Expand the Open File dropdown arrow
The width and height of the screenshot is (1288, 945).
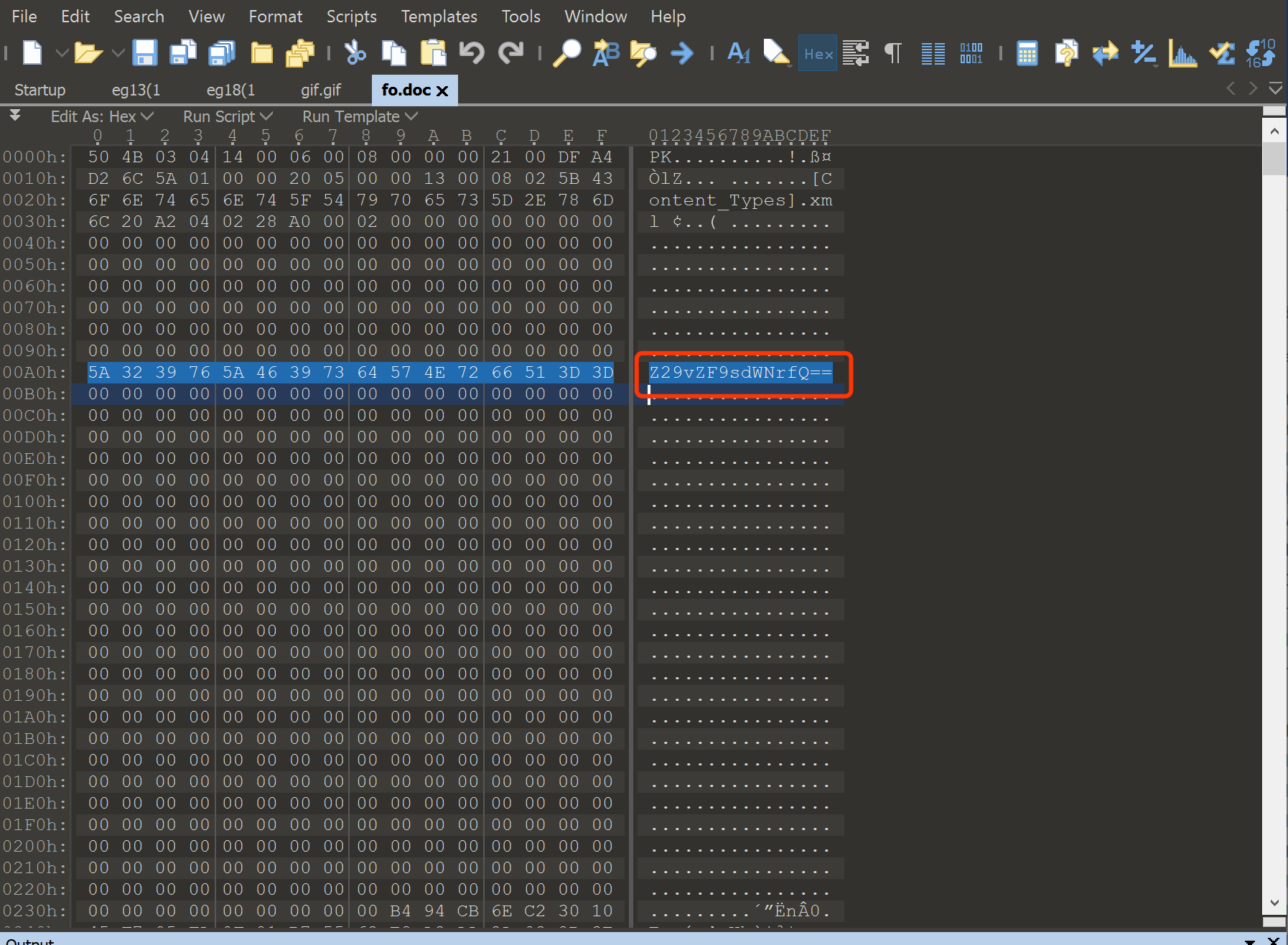coord(118,53)
